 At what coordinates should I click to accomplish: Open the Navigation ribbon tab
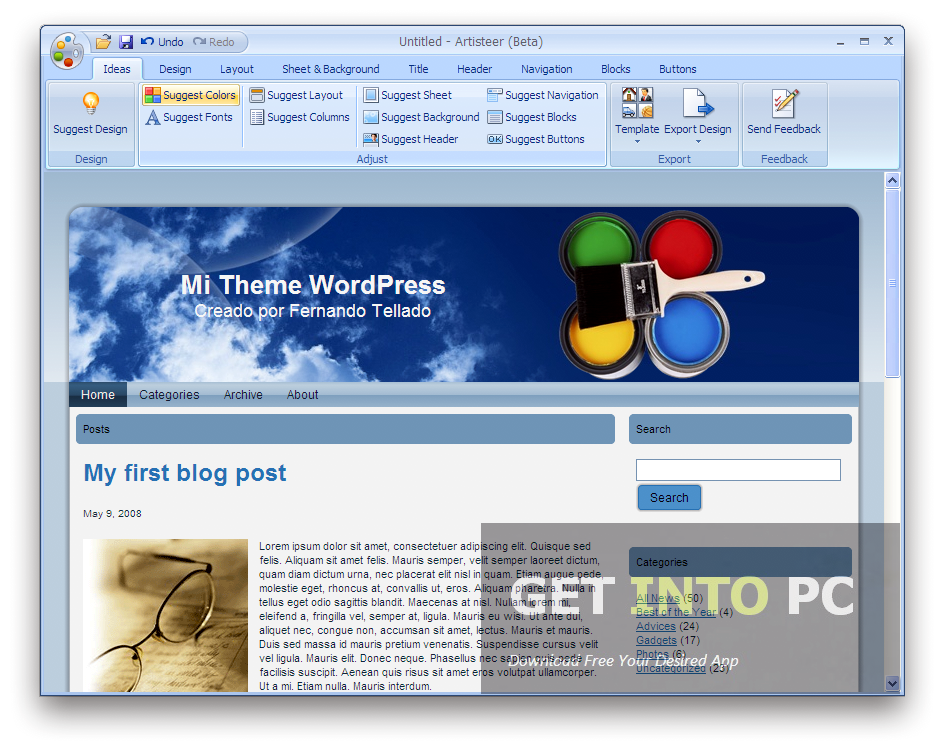tap(547, 69)
